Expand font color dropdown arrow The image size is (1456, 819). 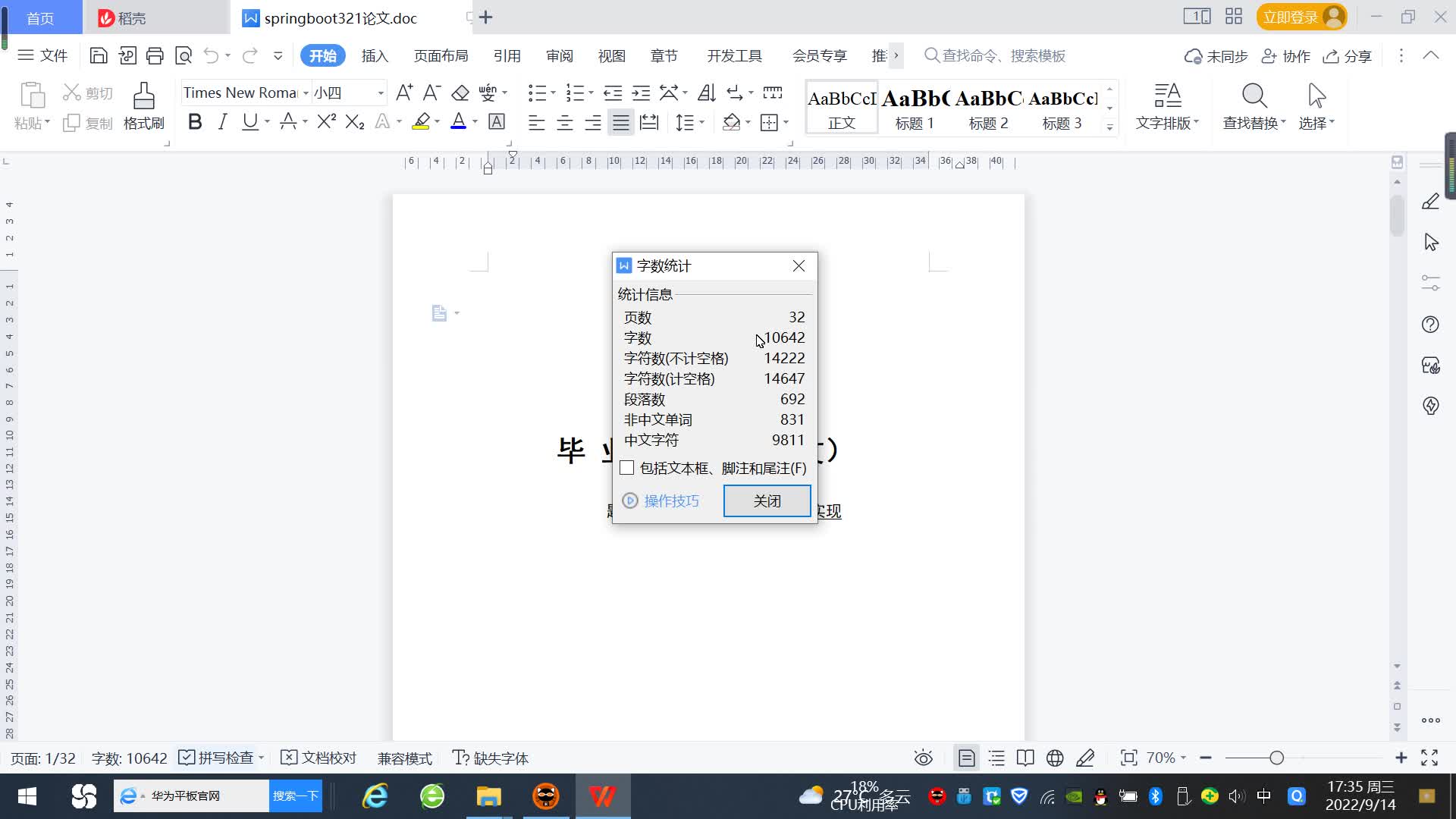coord(475,122)
